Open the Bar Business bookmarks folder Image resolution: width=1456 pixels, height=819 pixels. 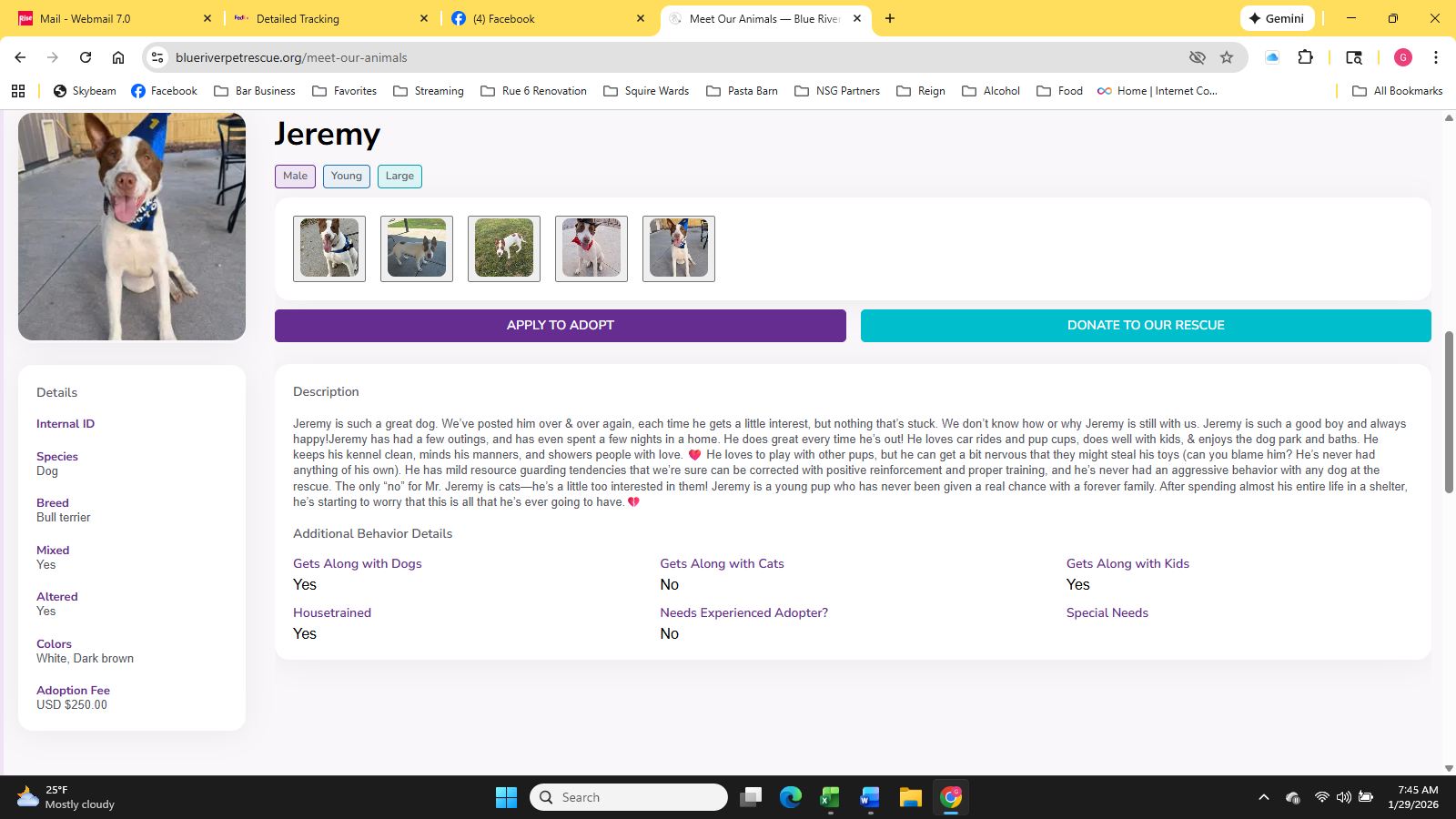[x=255, y=91]
